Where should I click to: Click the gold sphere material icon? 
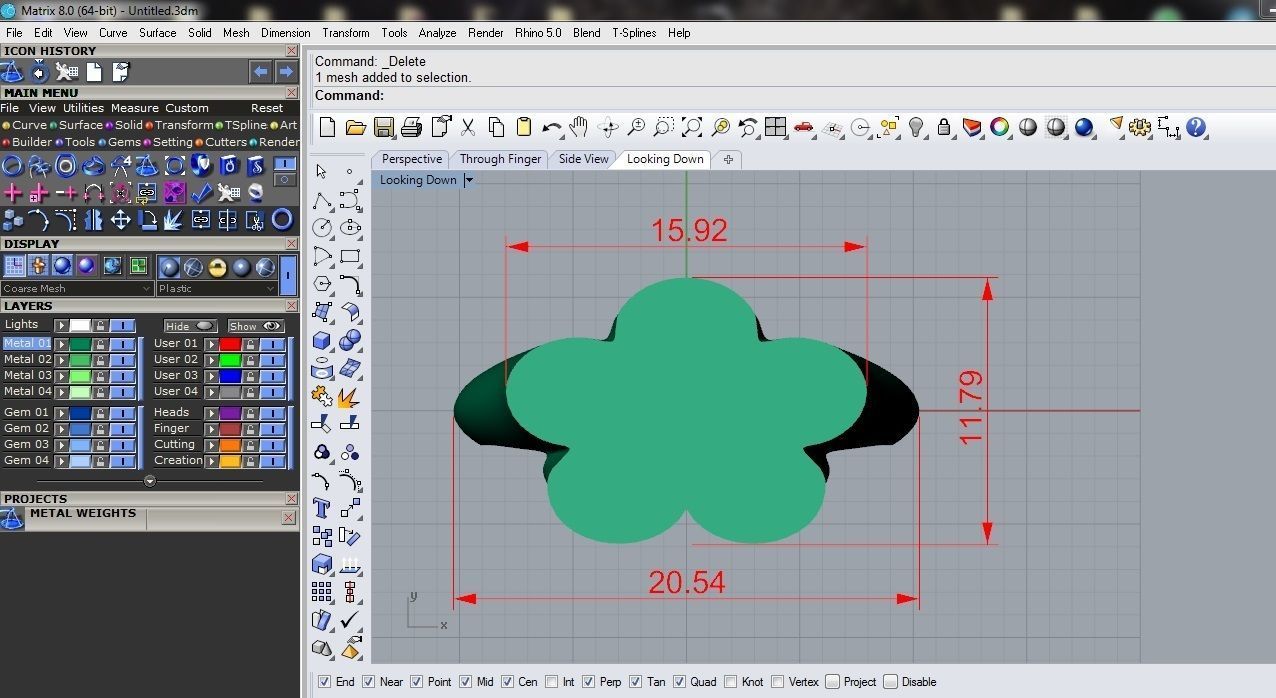coord(217,267)
